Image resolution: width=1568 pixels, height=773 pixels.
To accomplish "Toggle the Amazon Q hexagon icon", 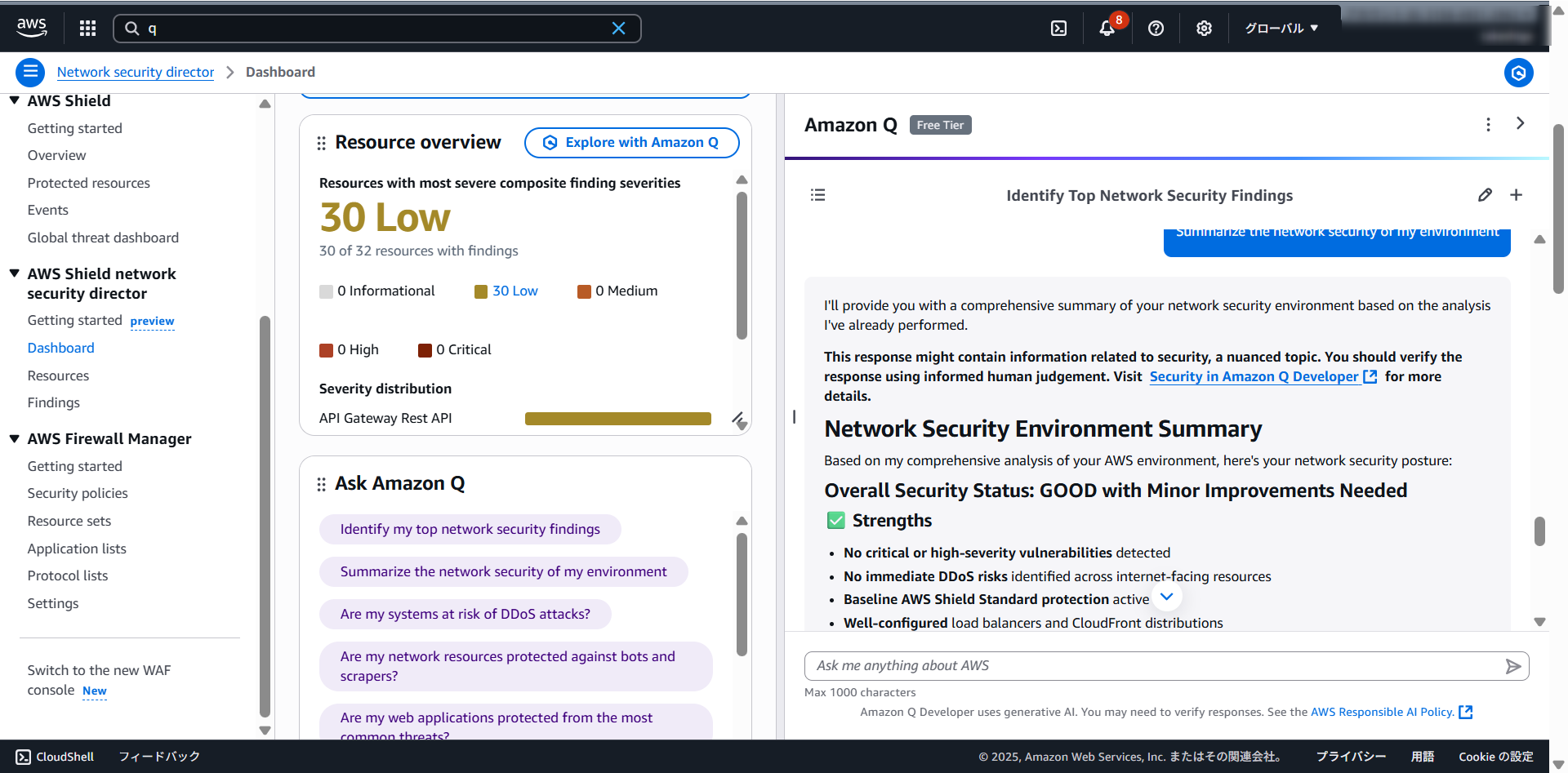I will pyautogui.click(x=1518, y=73).
